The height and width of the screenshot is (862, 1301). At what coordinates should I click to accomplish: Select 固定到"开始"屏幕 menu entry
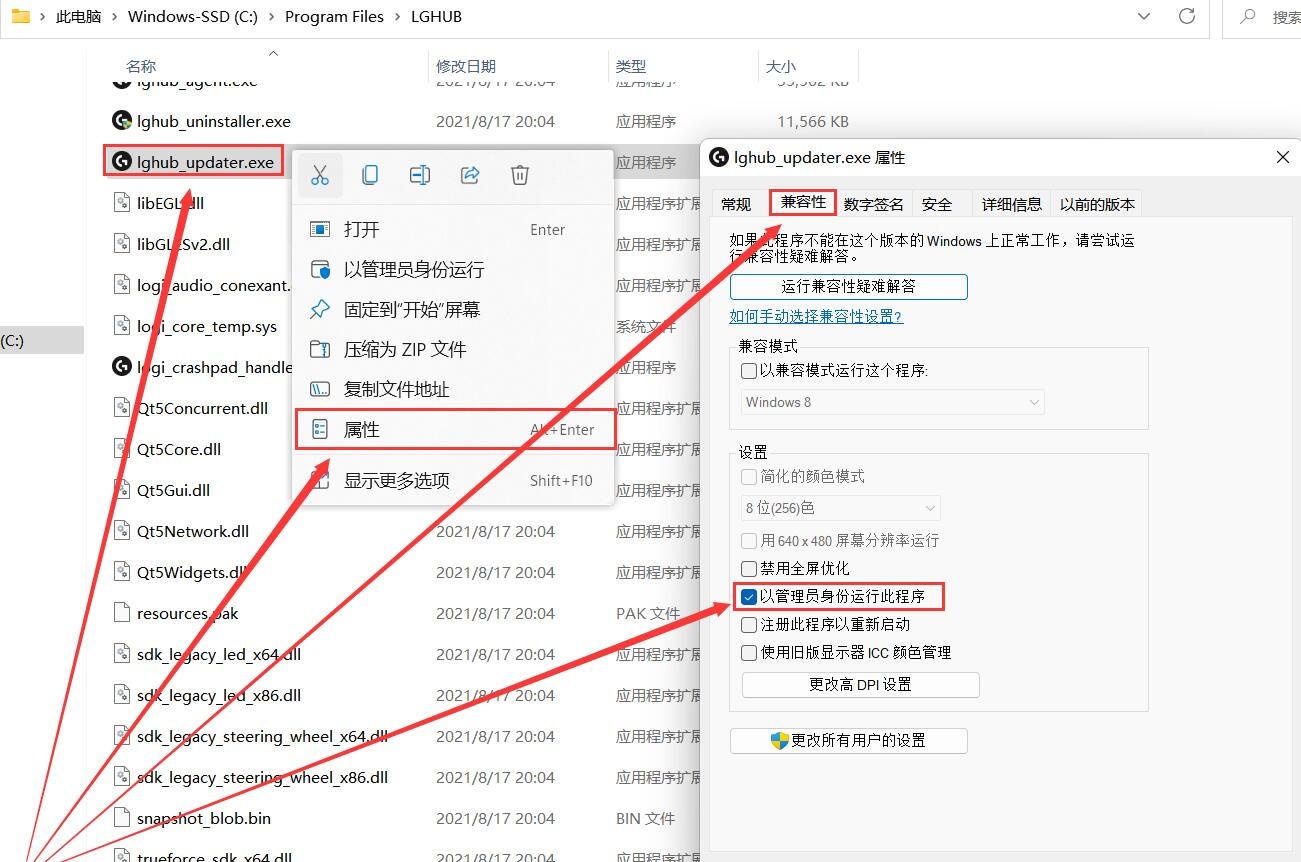pos(453,309)
